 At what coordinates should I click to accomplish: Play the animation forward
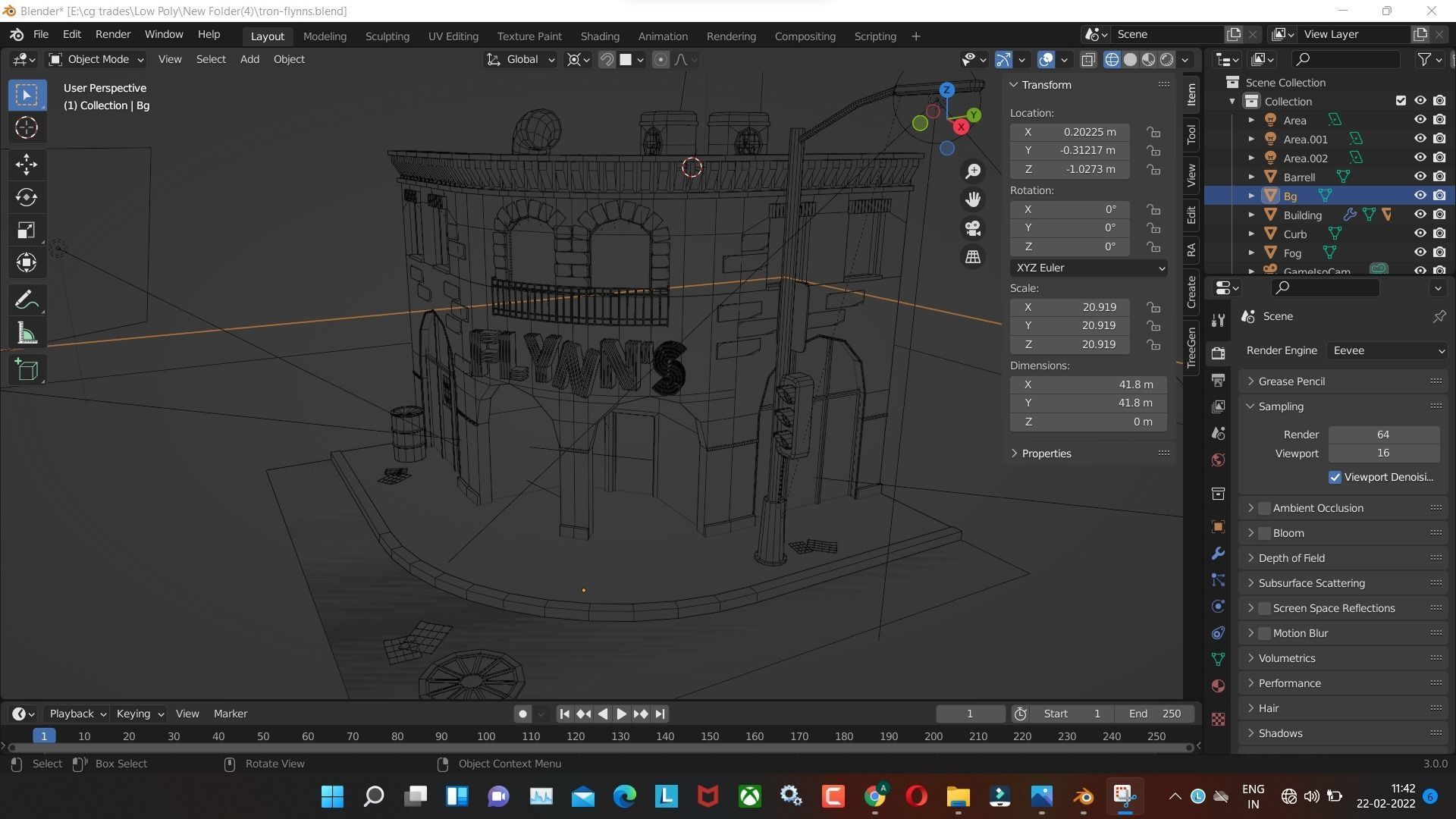click(x=621, y=714)
